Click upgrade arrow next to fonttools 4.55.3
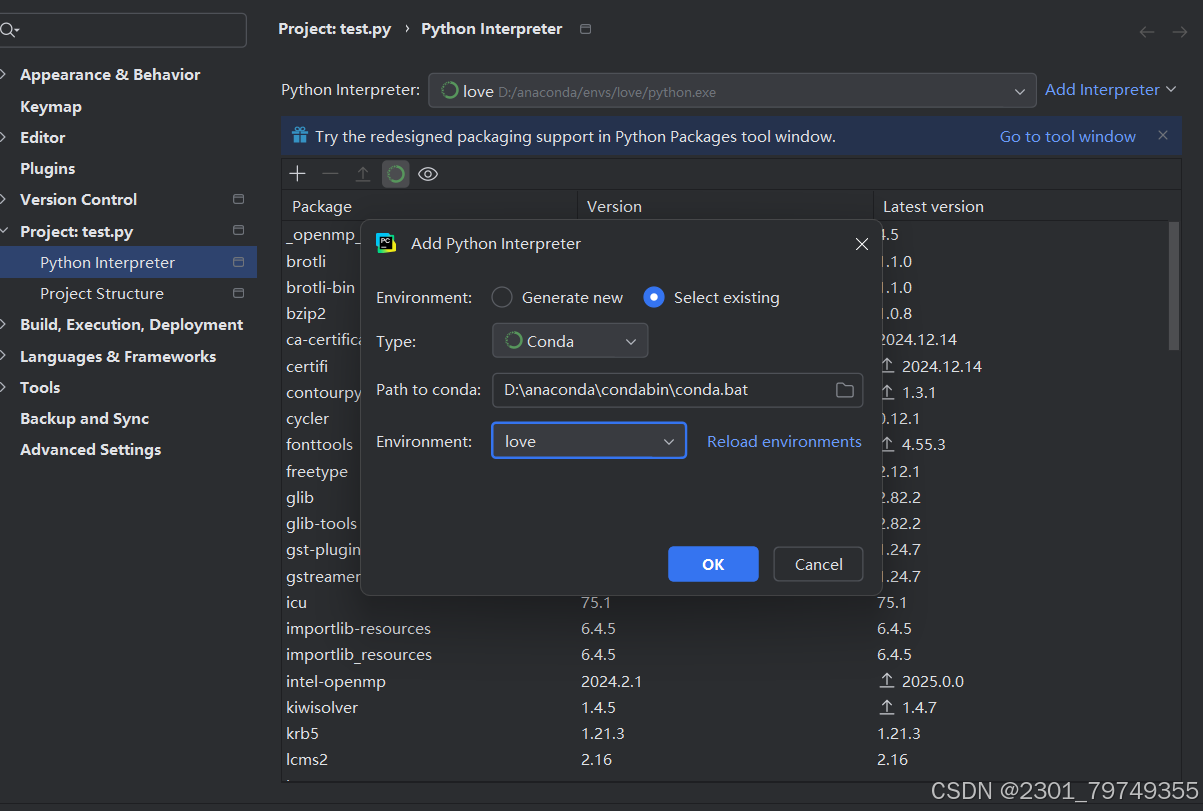The image size is (1203, 811). coord(887,444)
